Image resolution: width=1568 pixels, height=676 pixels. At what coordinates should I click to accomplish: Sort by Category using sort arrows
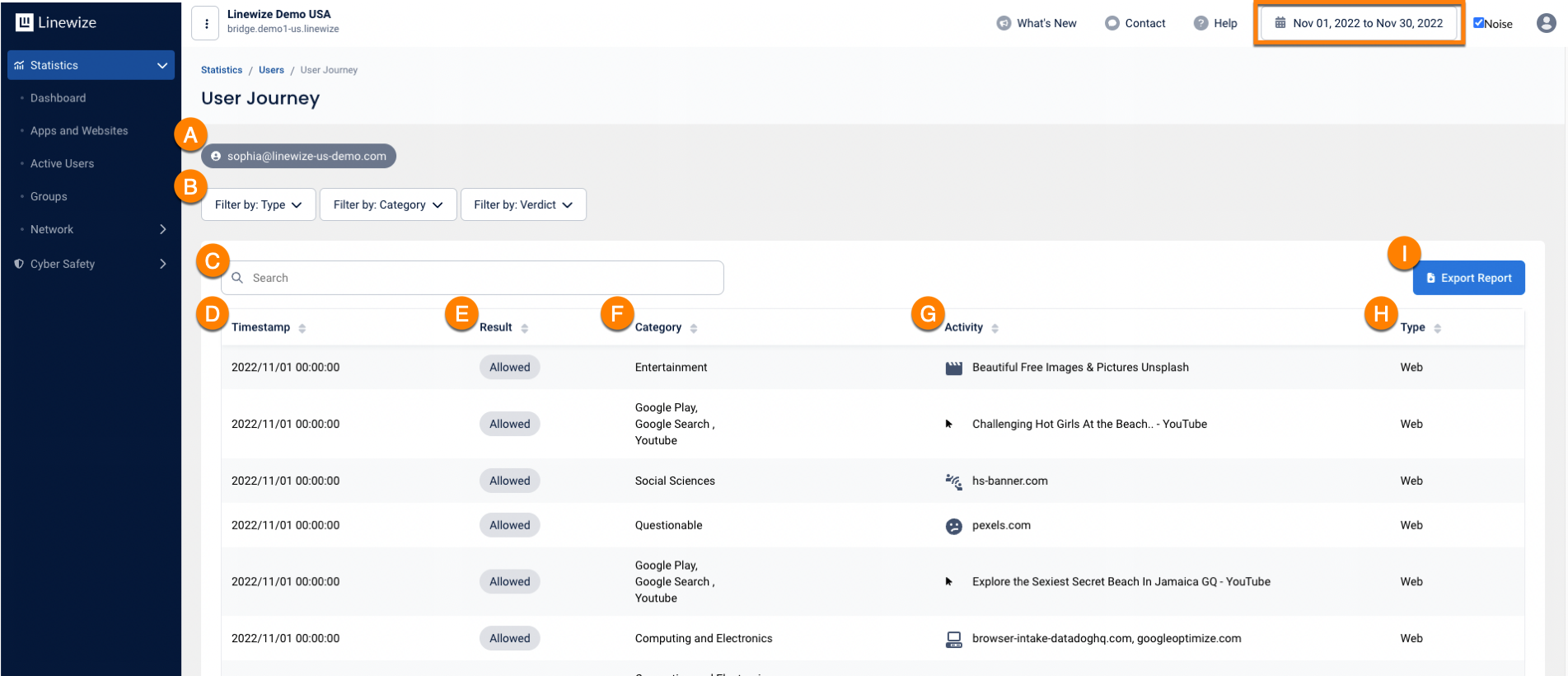pyautogui.click(x=694, y=328)
